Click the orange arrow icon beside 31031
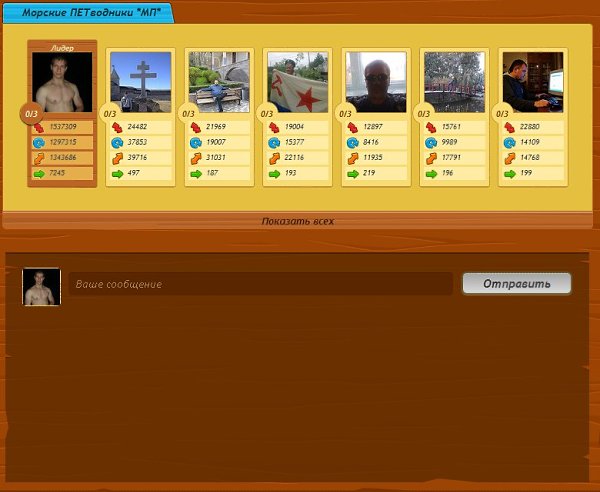The width and height of the screenshot is (600, 492). pos(196,158)
